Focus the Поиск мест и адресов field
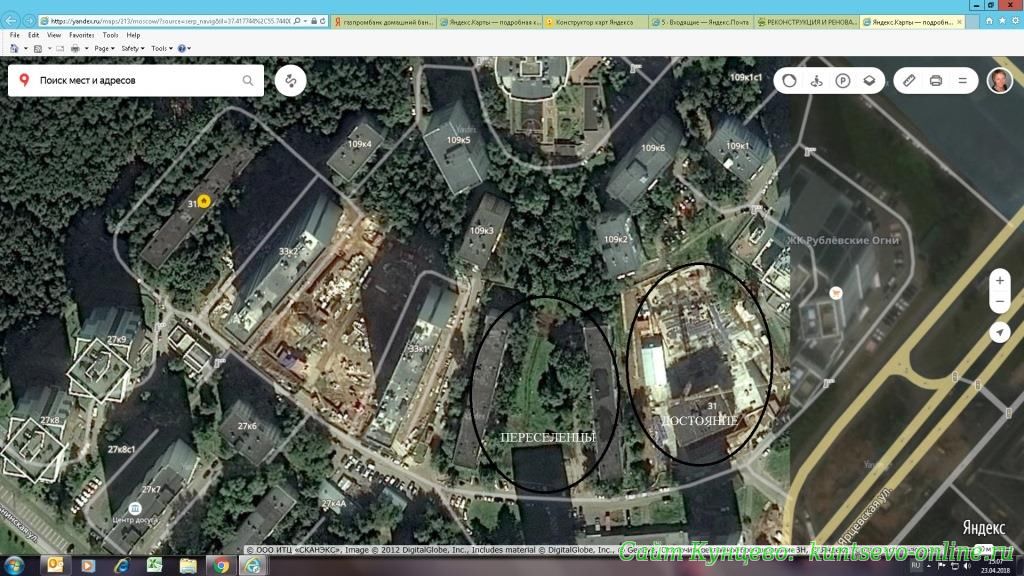Image resolution: width=1024 pixels, height=576 pixels. [136, 80]
